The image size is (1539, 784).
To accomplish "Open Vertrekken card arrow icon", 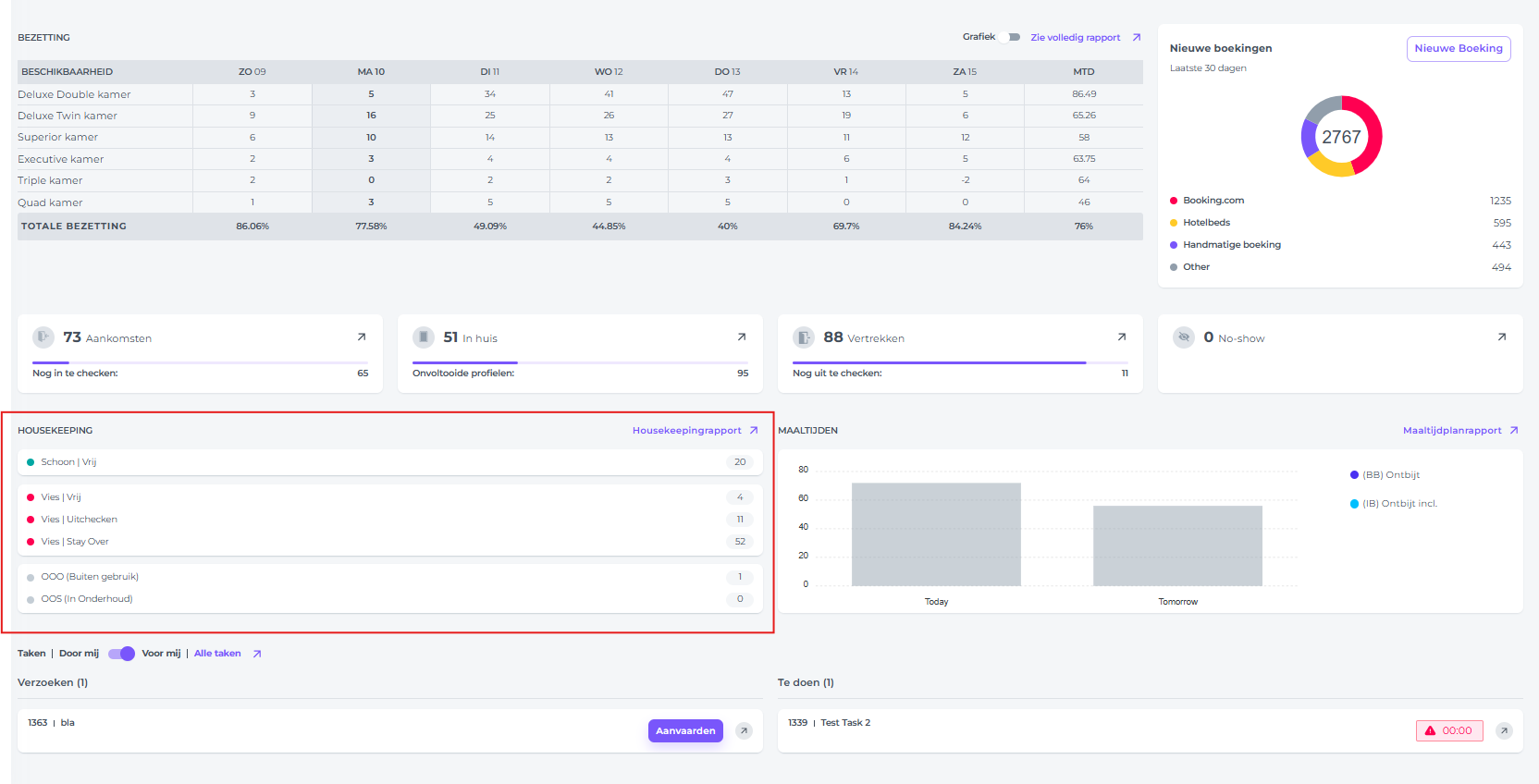I will point(1122,337).
